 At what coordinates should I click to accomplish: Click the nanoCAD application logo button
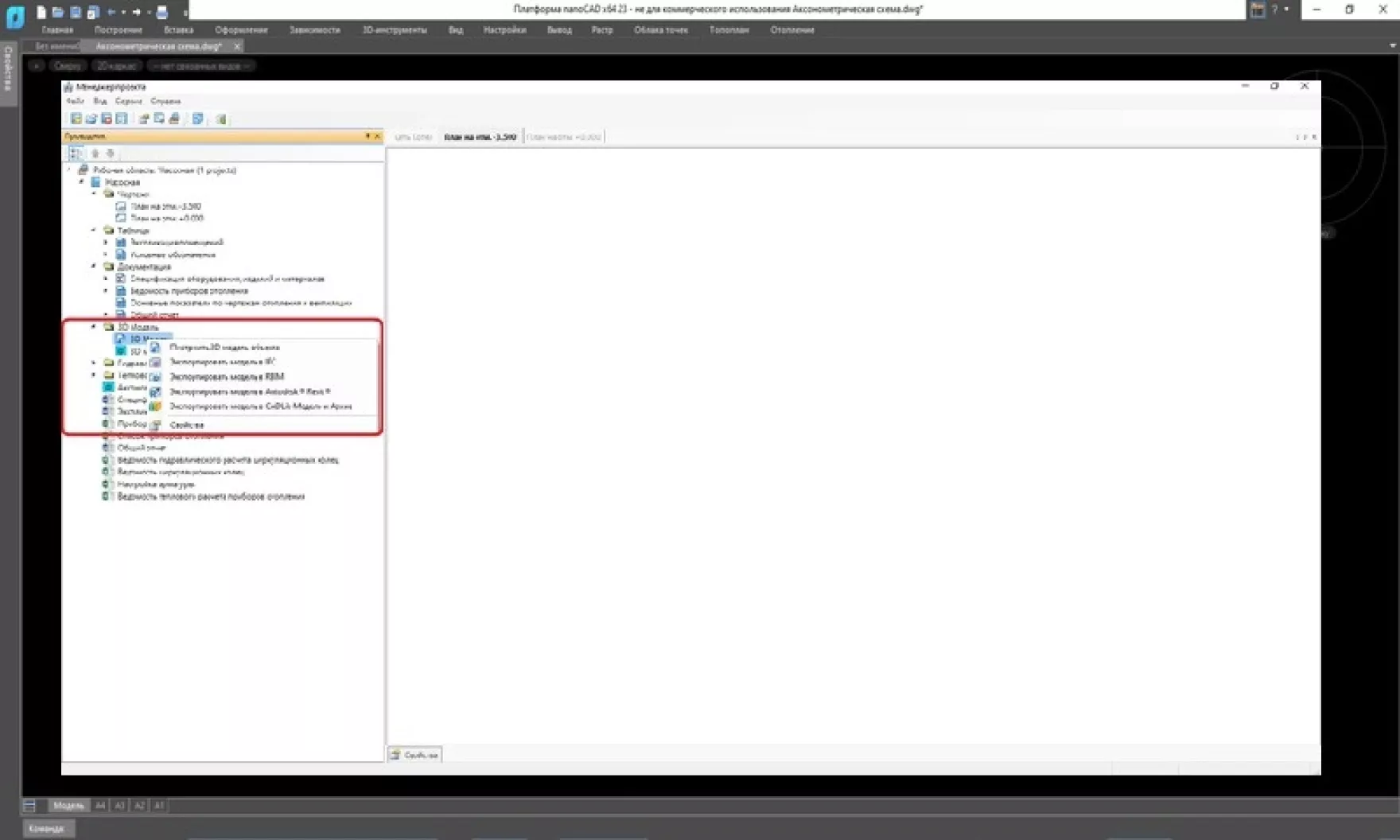click(15, 17)
